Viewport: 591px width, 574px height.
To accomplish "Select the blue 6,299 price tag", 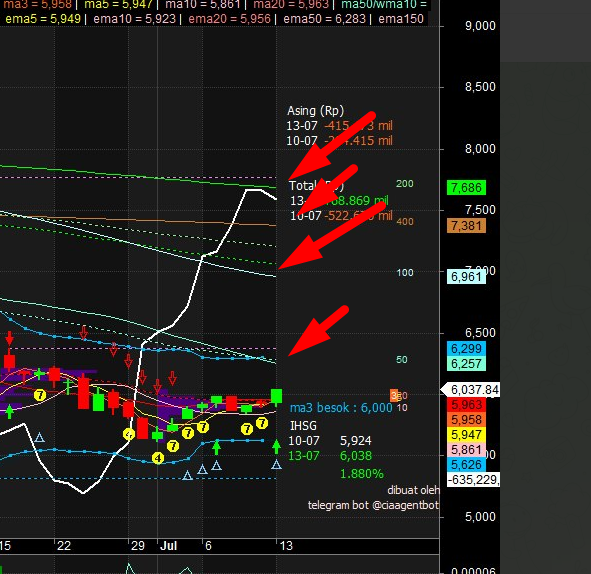I will [x=466, y=349].
